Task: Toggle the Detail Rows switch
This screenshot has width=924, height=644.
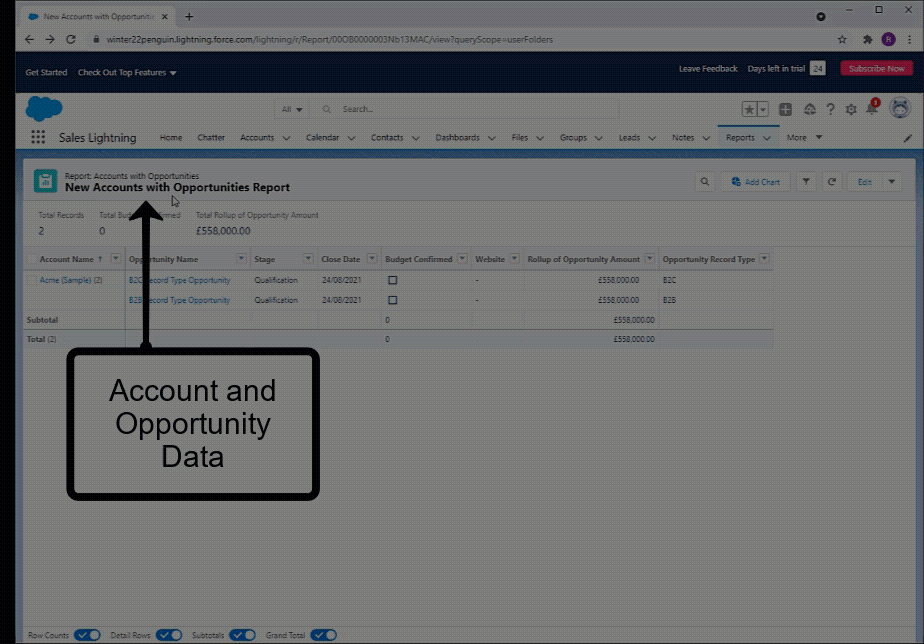Action: pyautogui.click(x=169, y=635)
